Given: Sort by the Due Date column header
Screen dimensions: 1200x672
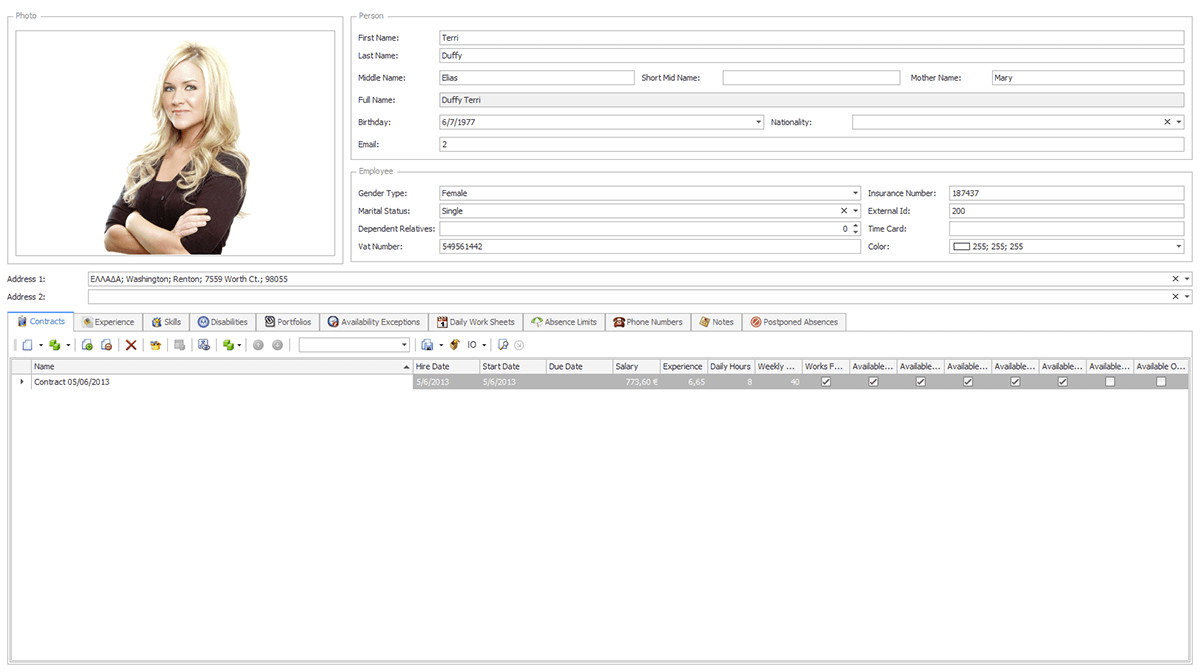Looking at the screenshot, I should tap(579, 367).
